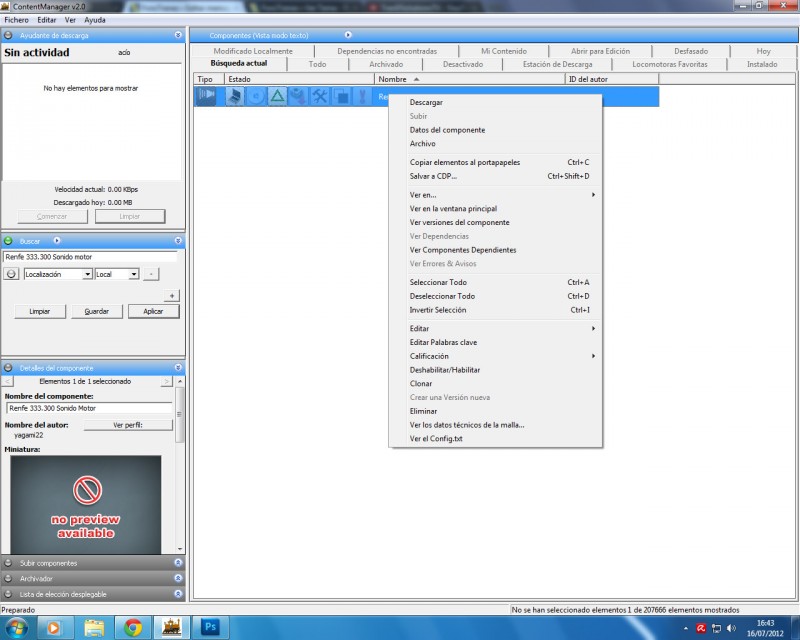Screen dimensions: 800x640
Task: Click the Detalles panel scrollbar down arrow
Action: 180,549
